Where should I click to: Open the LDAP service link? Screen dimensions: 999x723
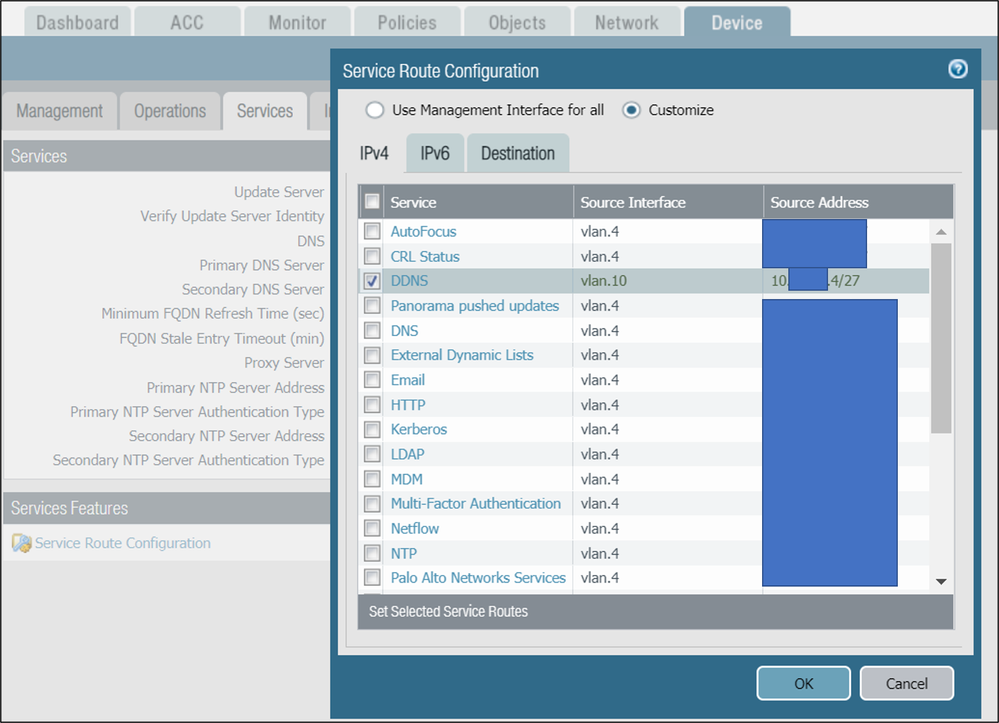(407, 454)
